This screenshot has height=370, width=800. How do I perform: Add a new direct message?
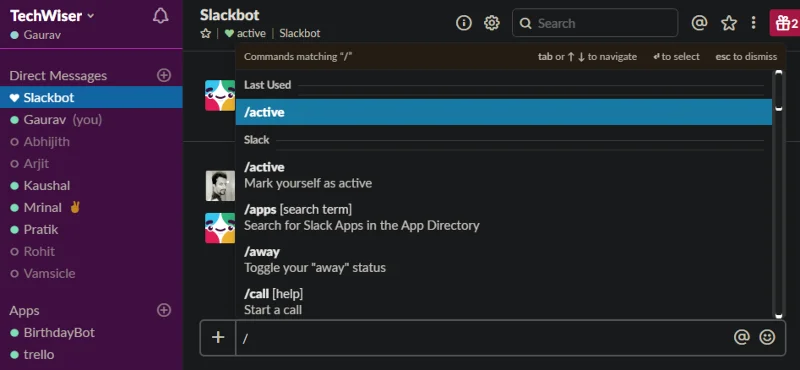click(x=164, y=76)
